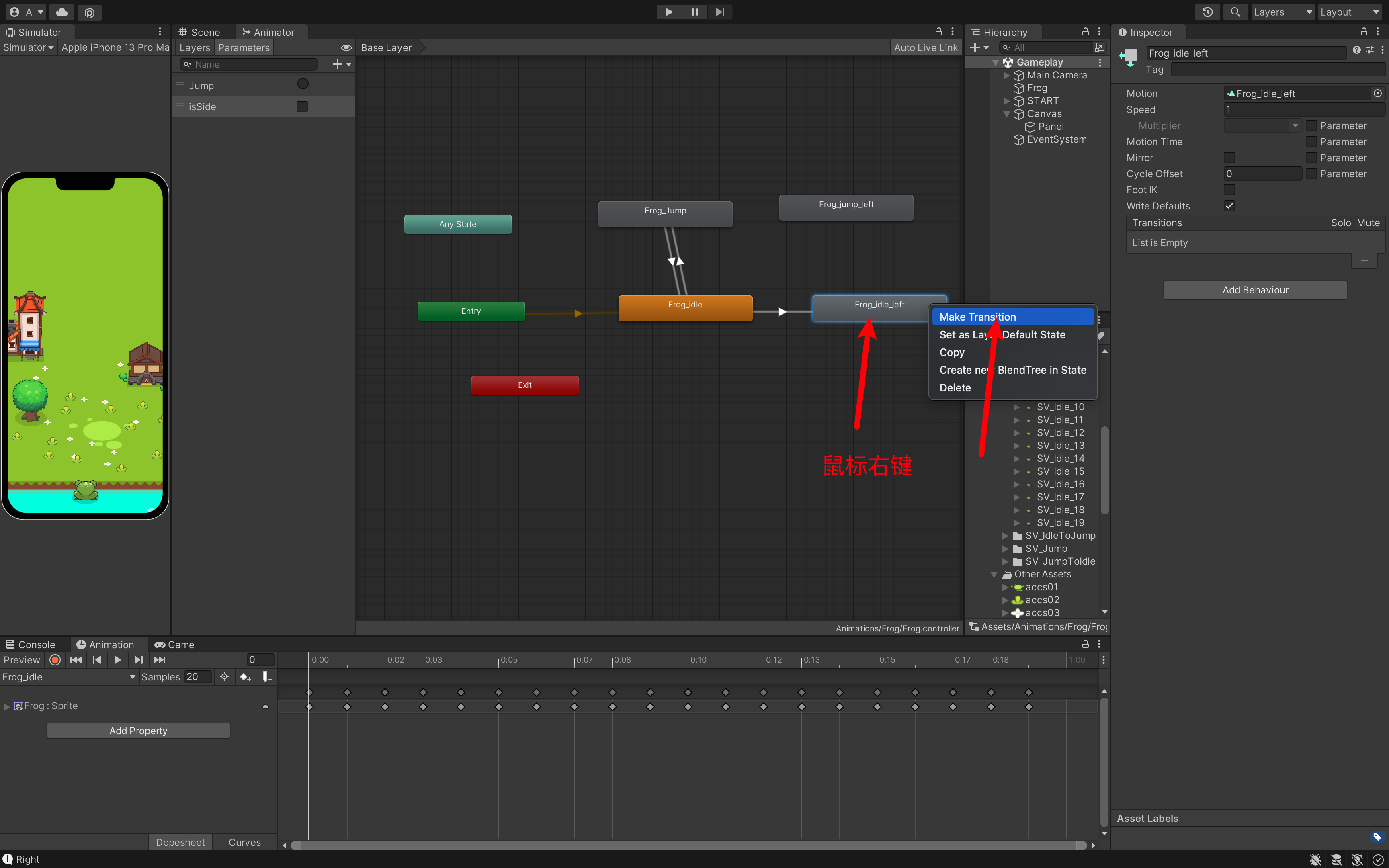1389x868 pixels.
Task: Toggle the Jump trigger radio
Action: pyautogui.click(x=303, y=84)
